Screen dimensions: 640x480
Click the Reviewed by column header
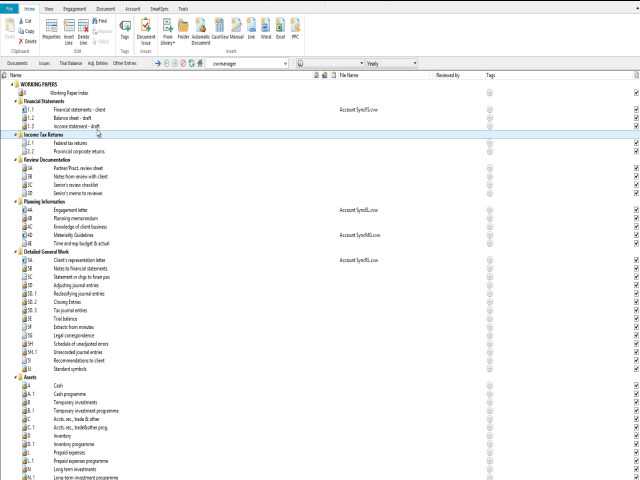458,75
